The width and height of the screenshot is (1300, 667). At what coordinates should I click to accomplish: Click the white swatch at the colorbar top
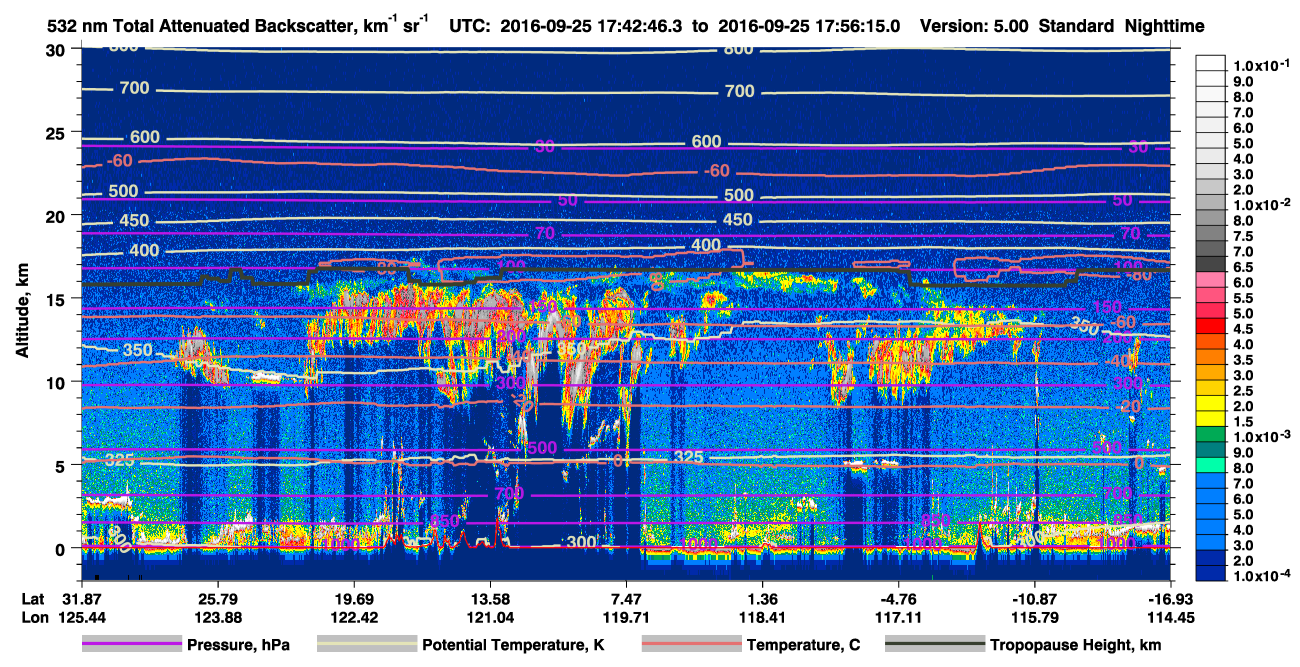[x=1210, y=62]
